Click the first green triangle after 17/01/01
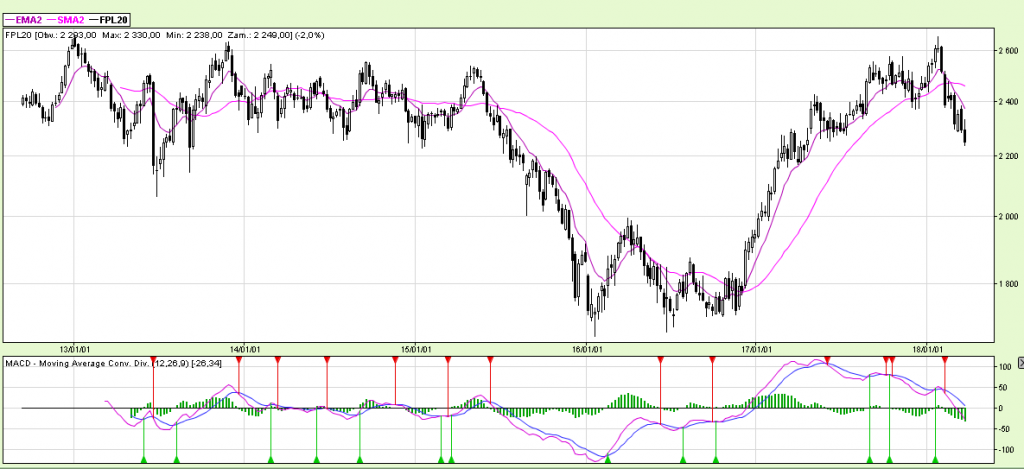The height and width of the screenshot is (469, 1024). 870,459
